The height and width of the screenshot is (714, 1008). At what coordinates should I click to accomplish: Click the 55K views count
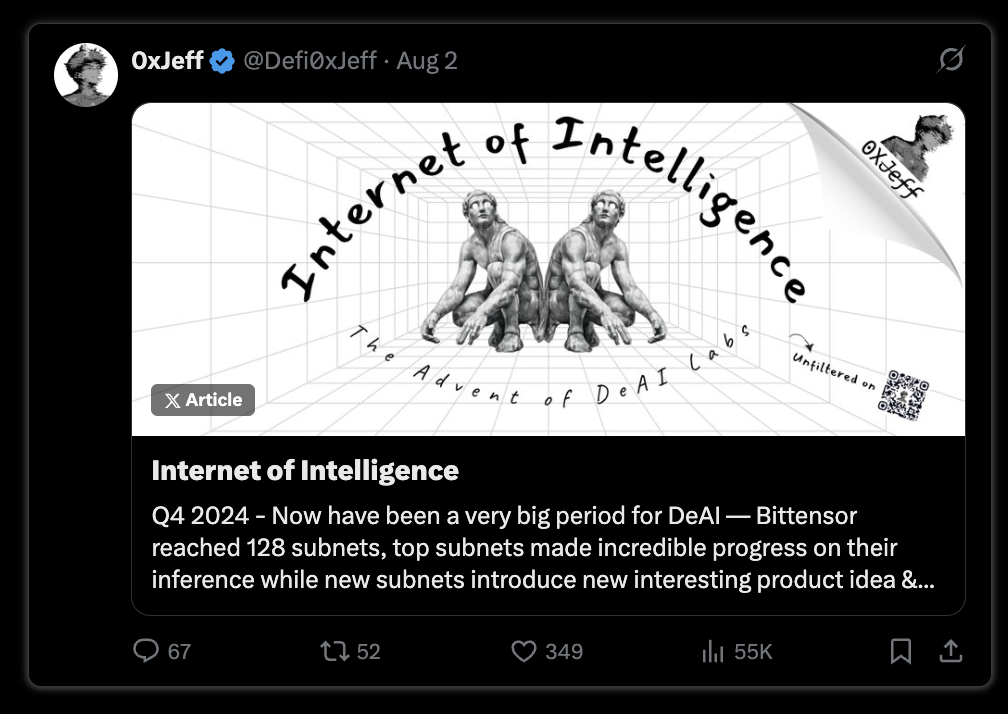(x=753, y=652)
